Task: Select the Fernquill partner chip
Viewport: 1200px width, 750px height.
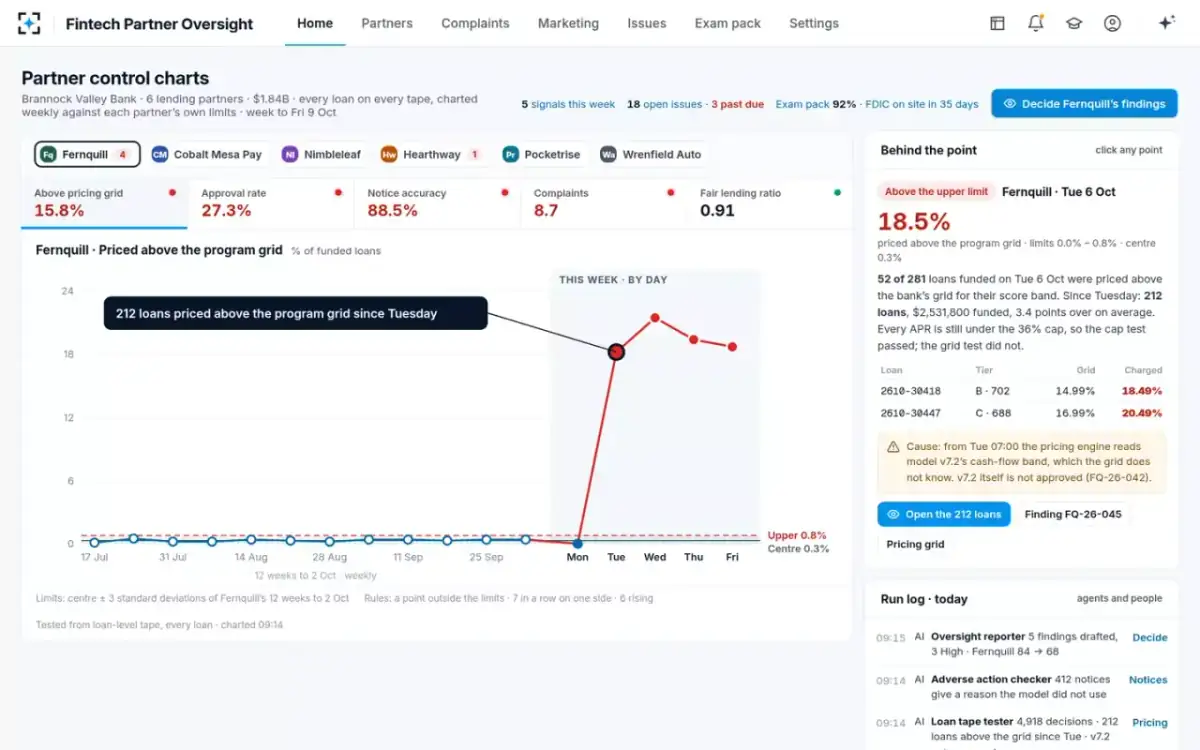Action: [87, 154]
